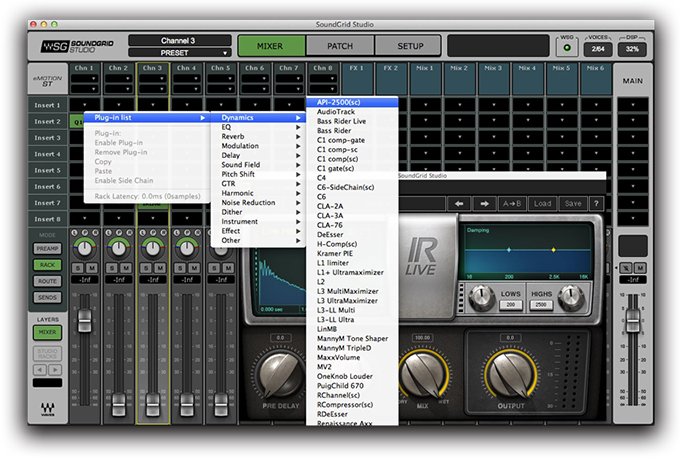Expand the Noise Reduction submenu
The height and width of the screenshot is (462, 680).
[x=258, y=203]
